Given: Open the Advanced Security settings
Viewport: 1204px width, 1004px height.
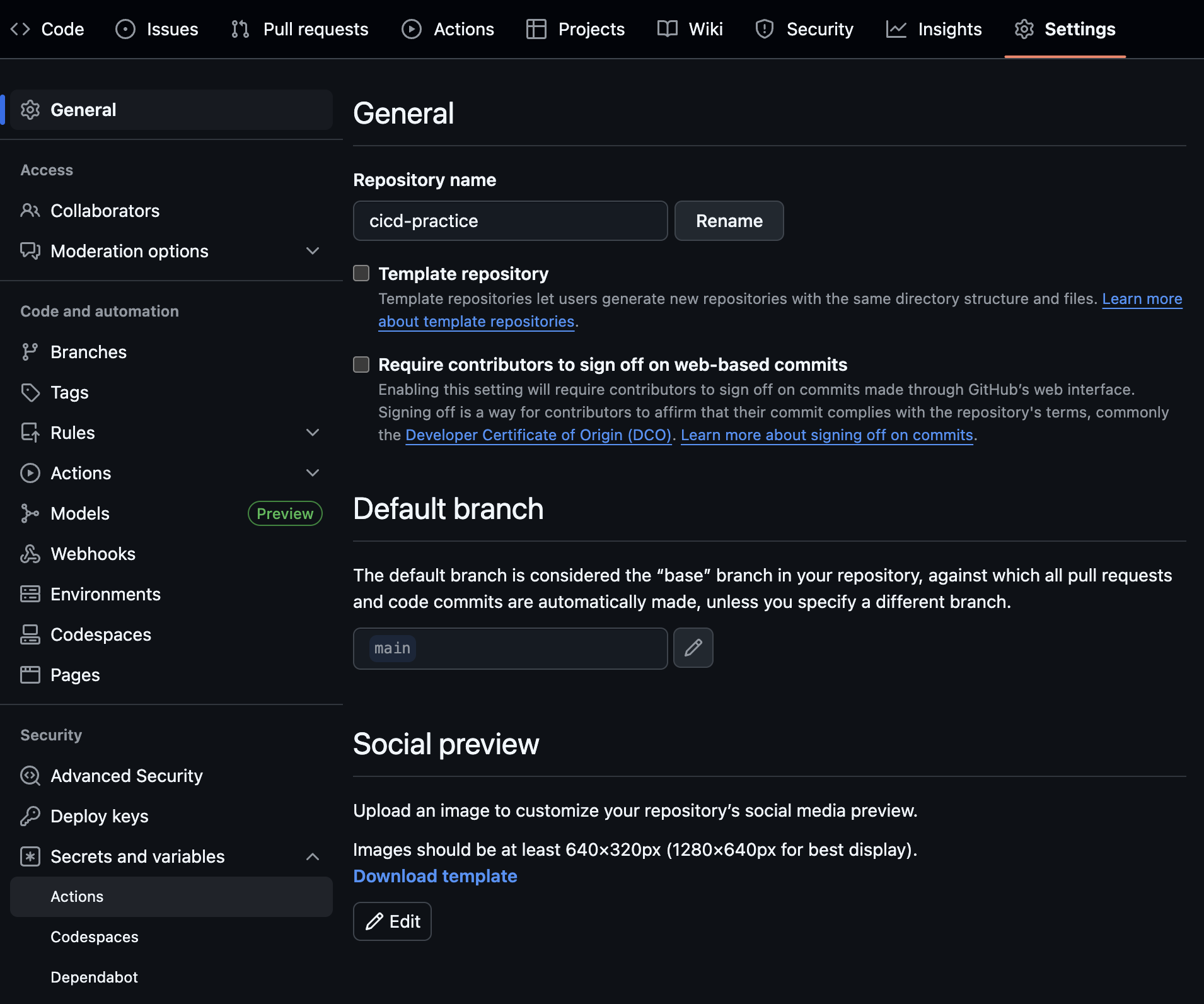Looking at the screenshot, I should coord(171,776).
